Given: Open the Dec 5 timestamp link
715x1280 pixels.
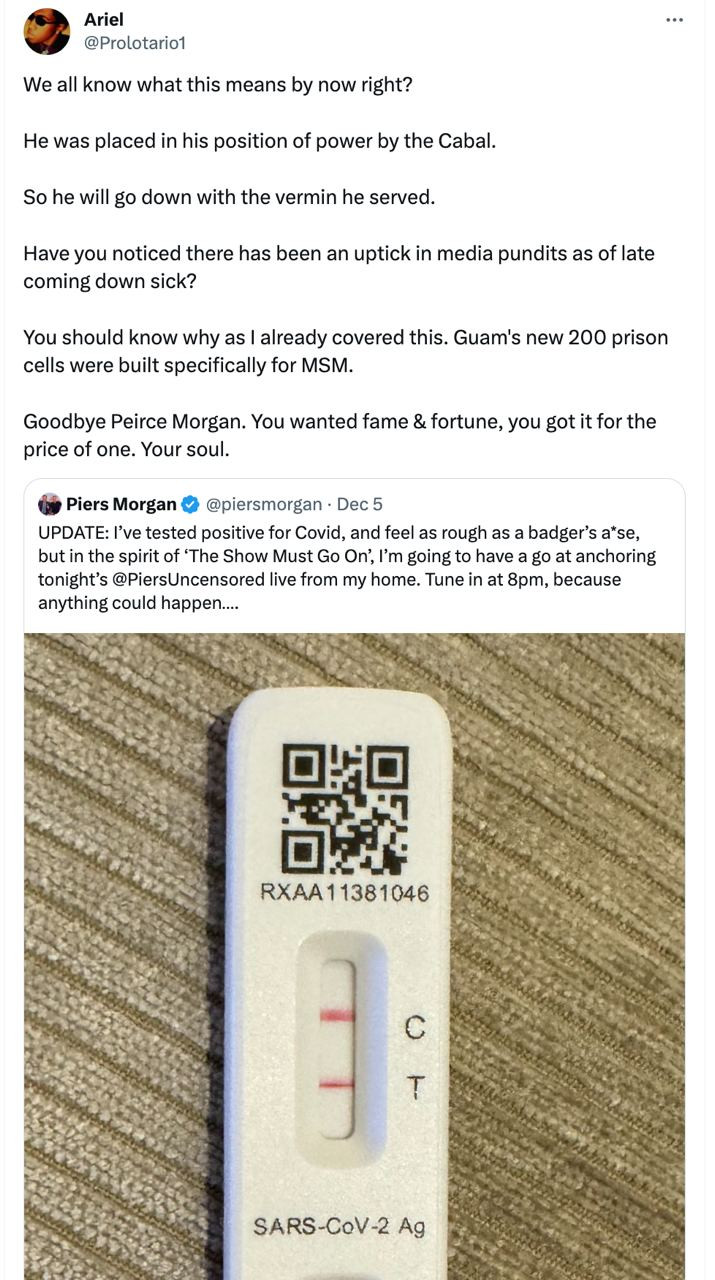Looking at the screenshot, I should (x=360, y=504).
